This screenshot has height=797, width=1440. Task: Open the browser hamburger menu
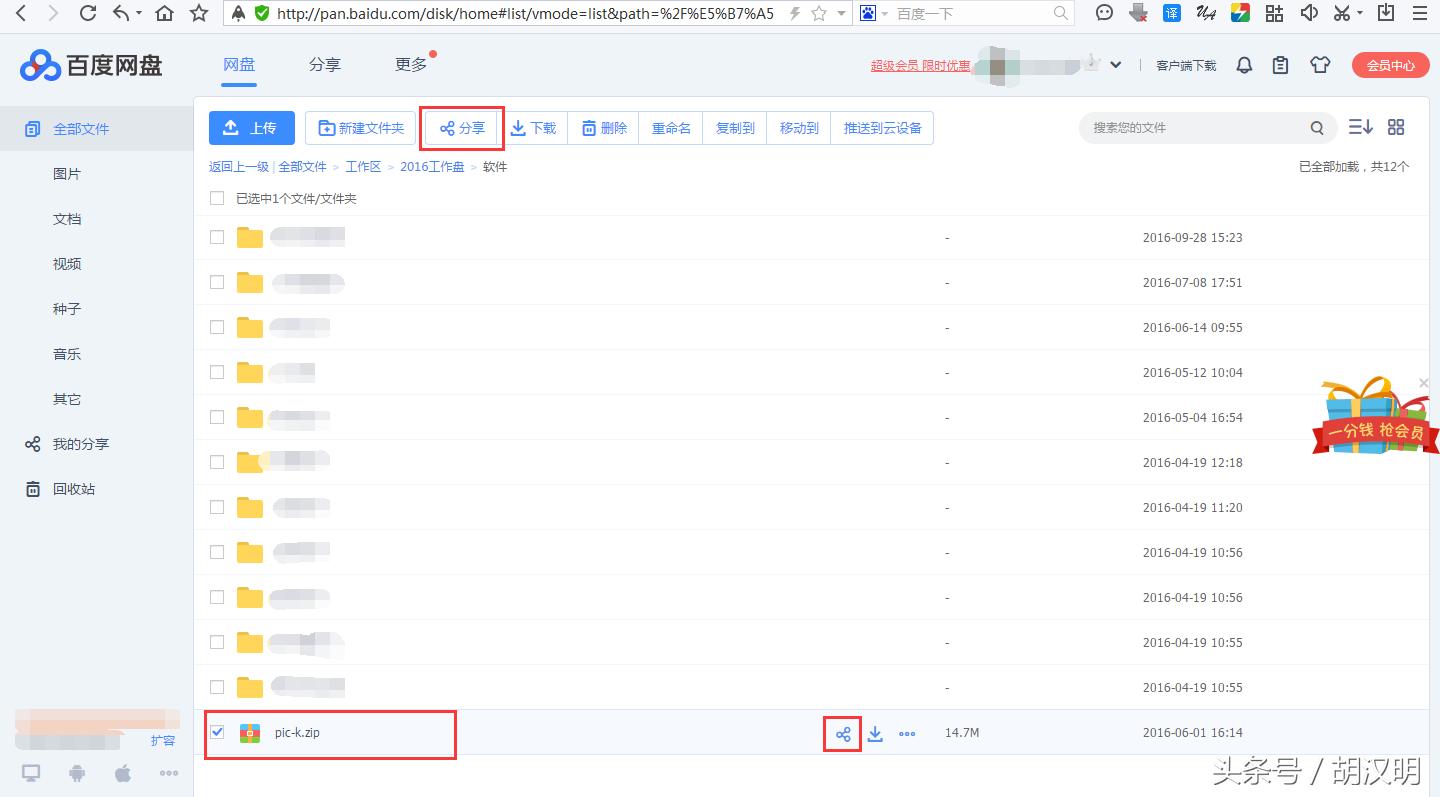pos(1421,13)
